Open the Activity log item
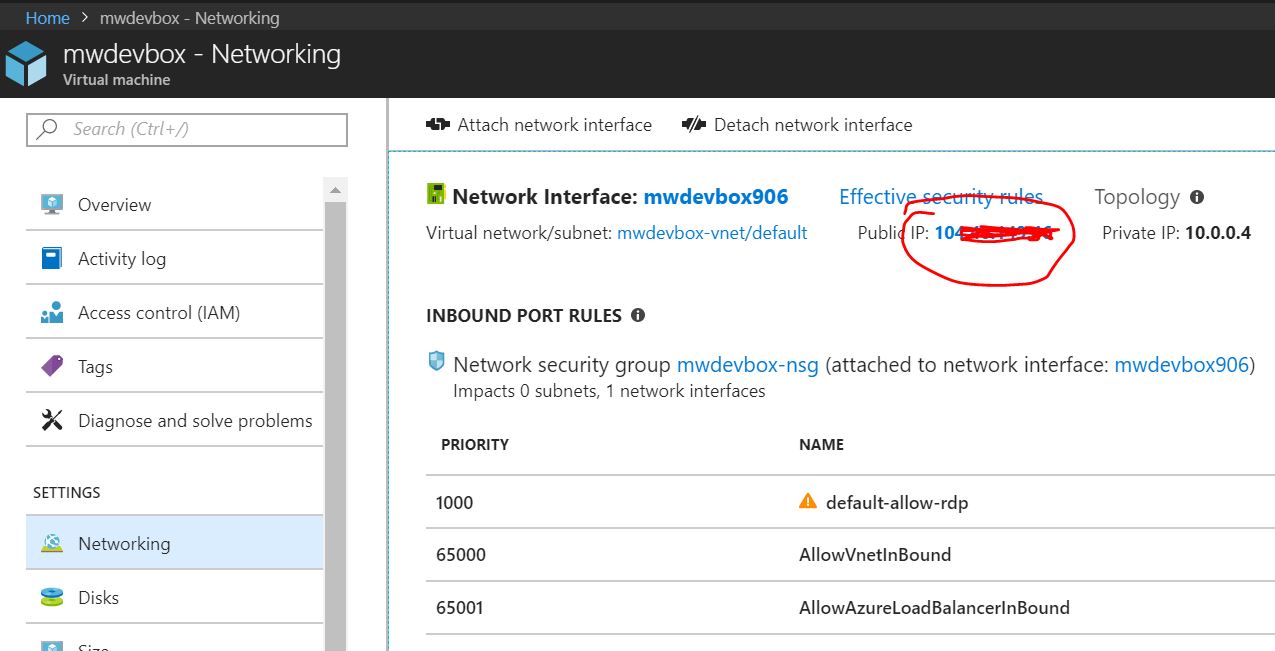This screenshot has width=1275, height=651. [x=174, y=258]
